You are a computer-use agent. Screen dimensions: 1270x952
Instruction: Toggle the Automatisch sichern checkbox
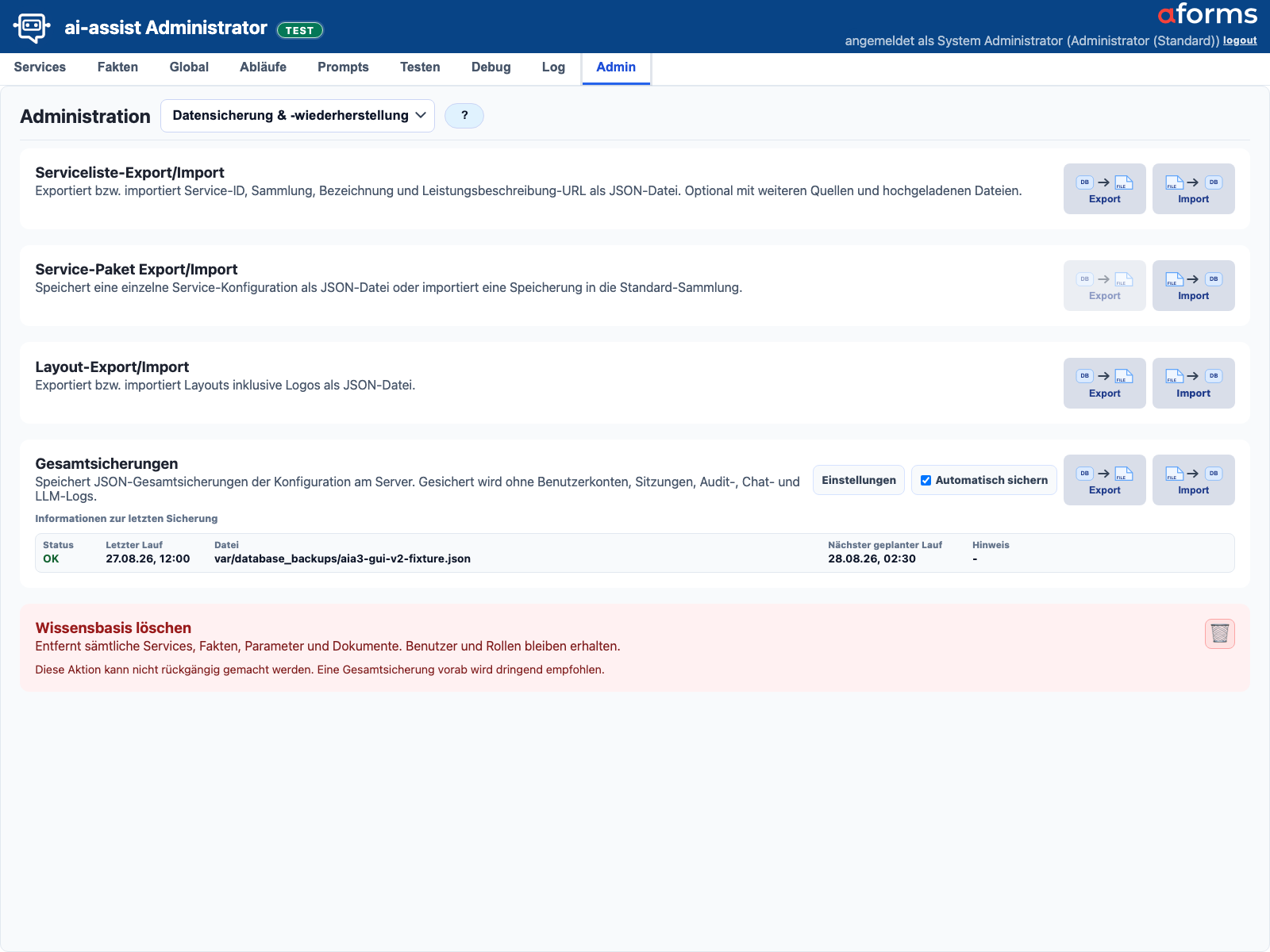tap(926, 480)
